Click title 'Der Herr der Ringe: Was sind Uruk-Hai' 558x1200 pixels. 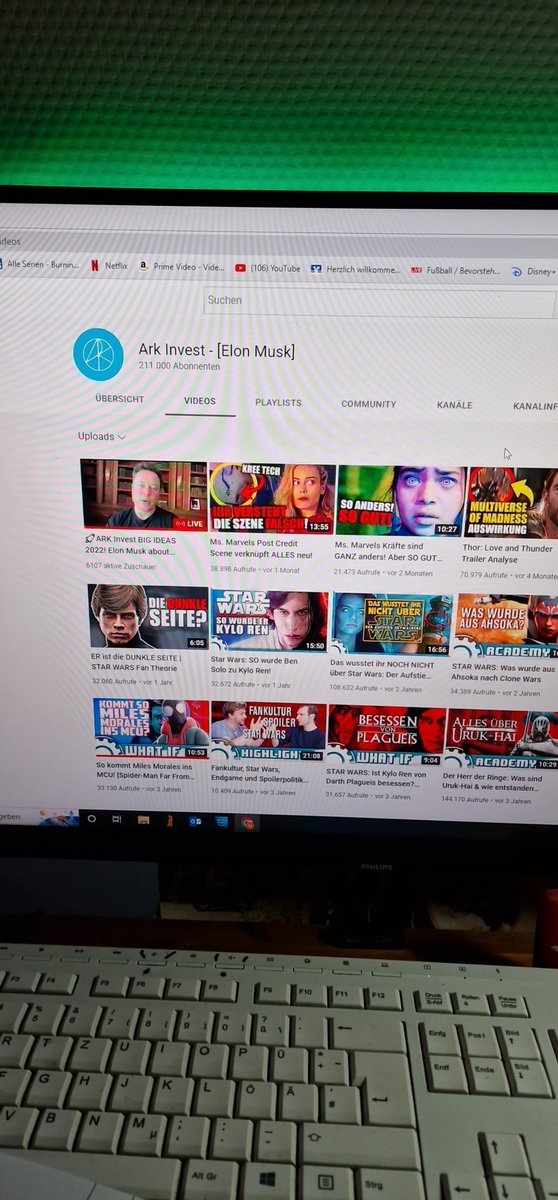[493, 781]
